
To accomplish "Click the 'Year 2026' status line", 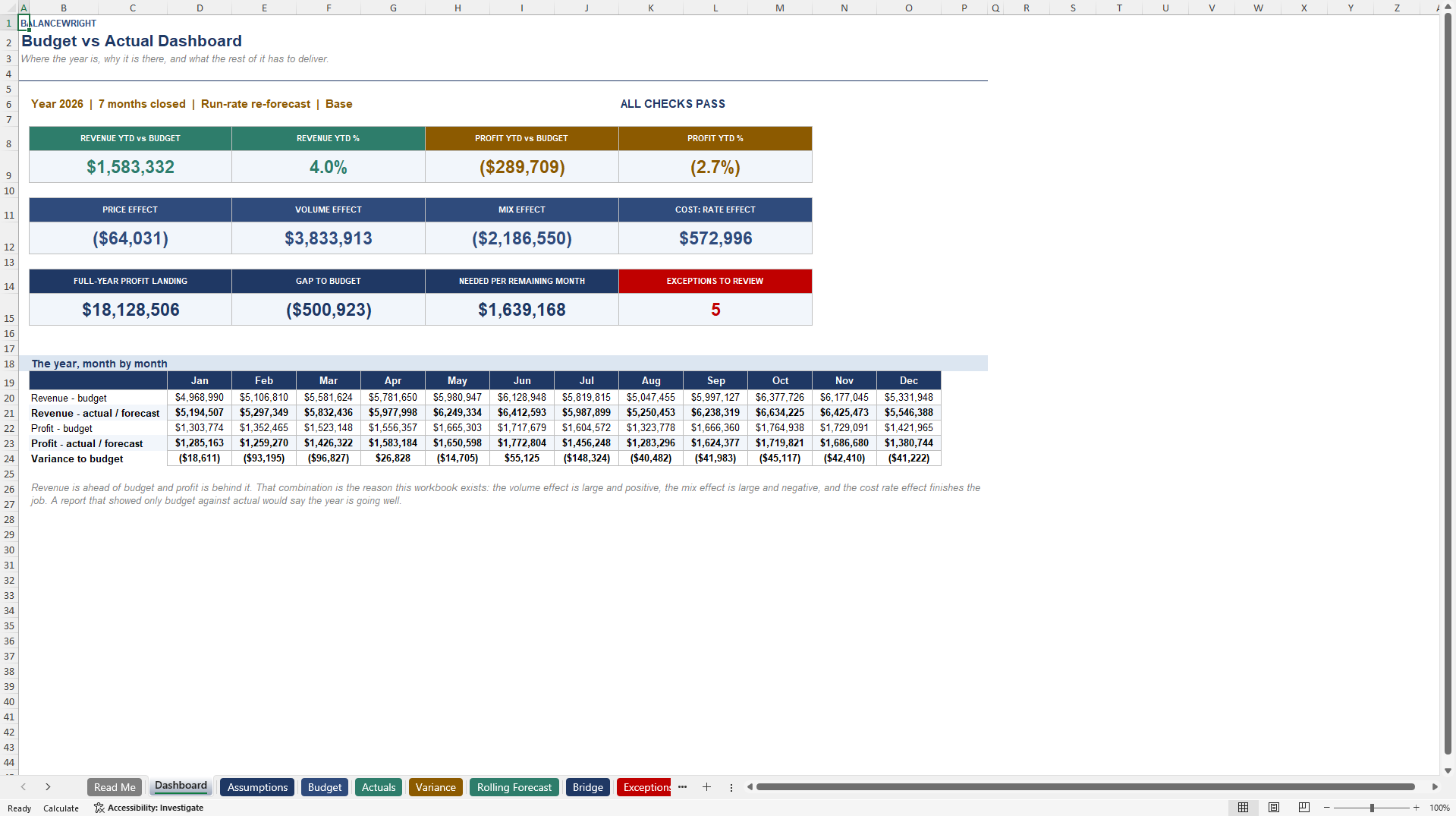I will 192,104.
